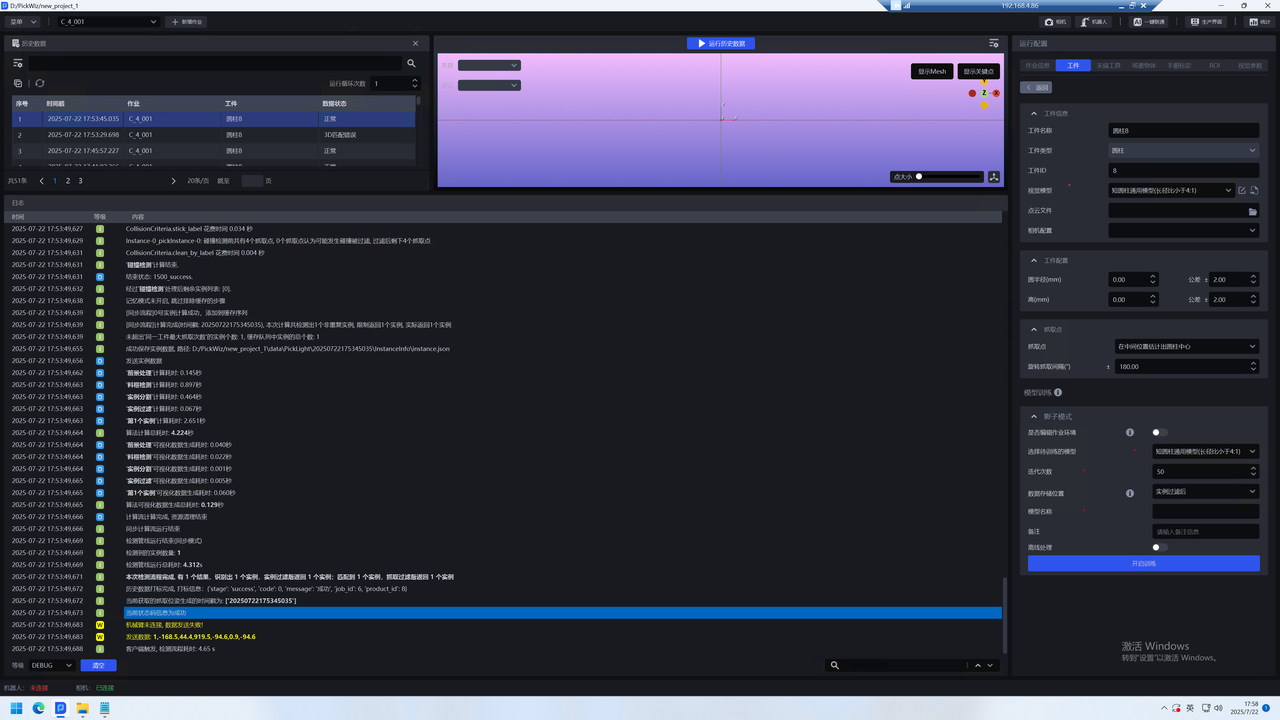Click the 开启训练 button
The width and height of the screenshot is (1280, 720).
tap(1143, 564)
